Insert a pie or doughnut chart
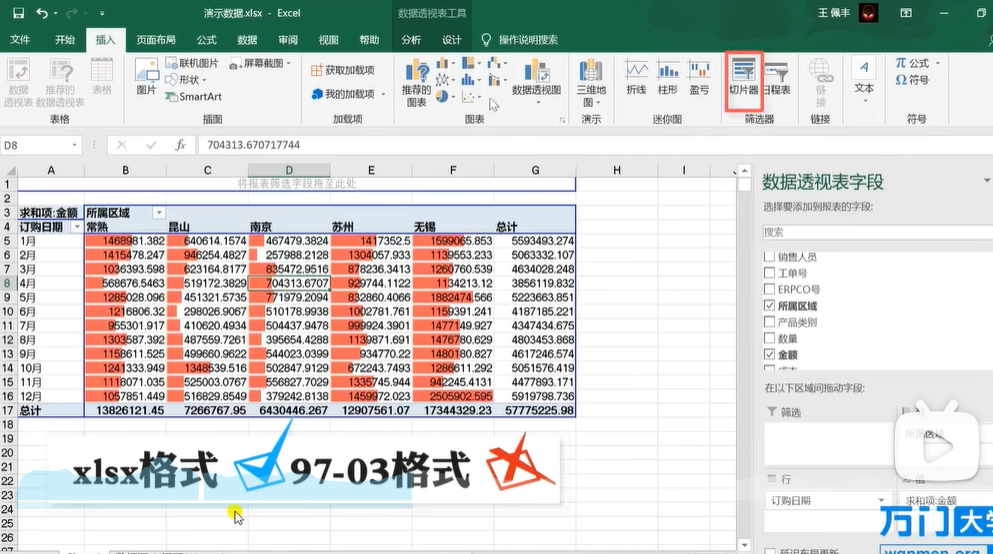 pyautogui.click(x=445, y=96)
